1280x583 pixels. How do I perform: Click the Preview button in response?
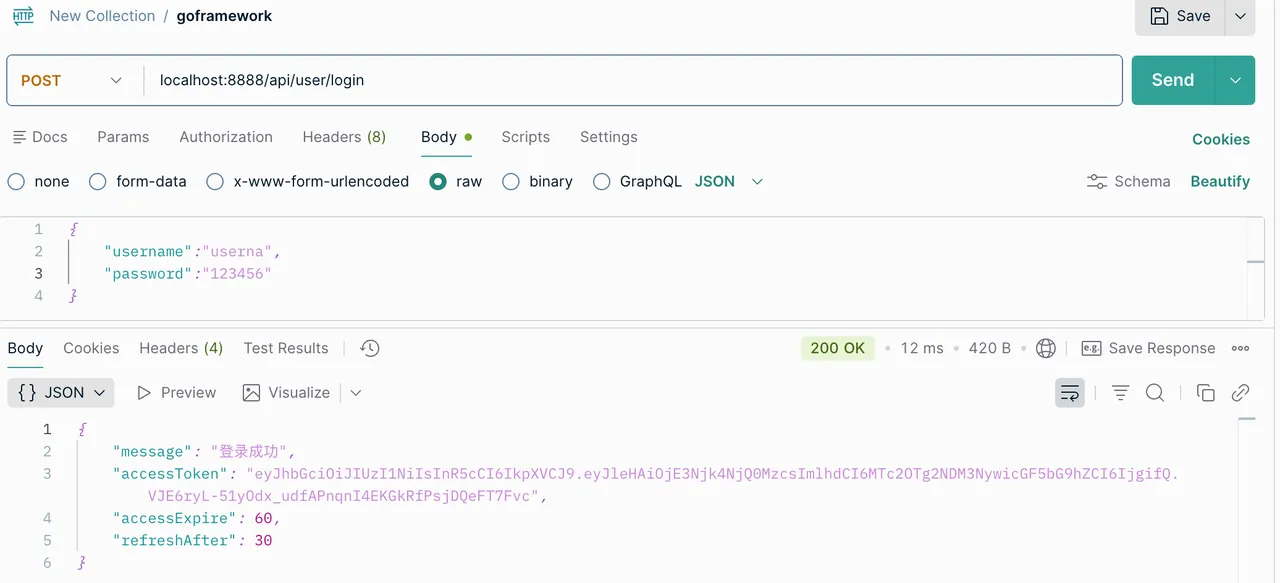tap(176, 393)
